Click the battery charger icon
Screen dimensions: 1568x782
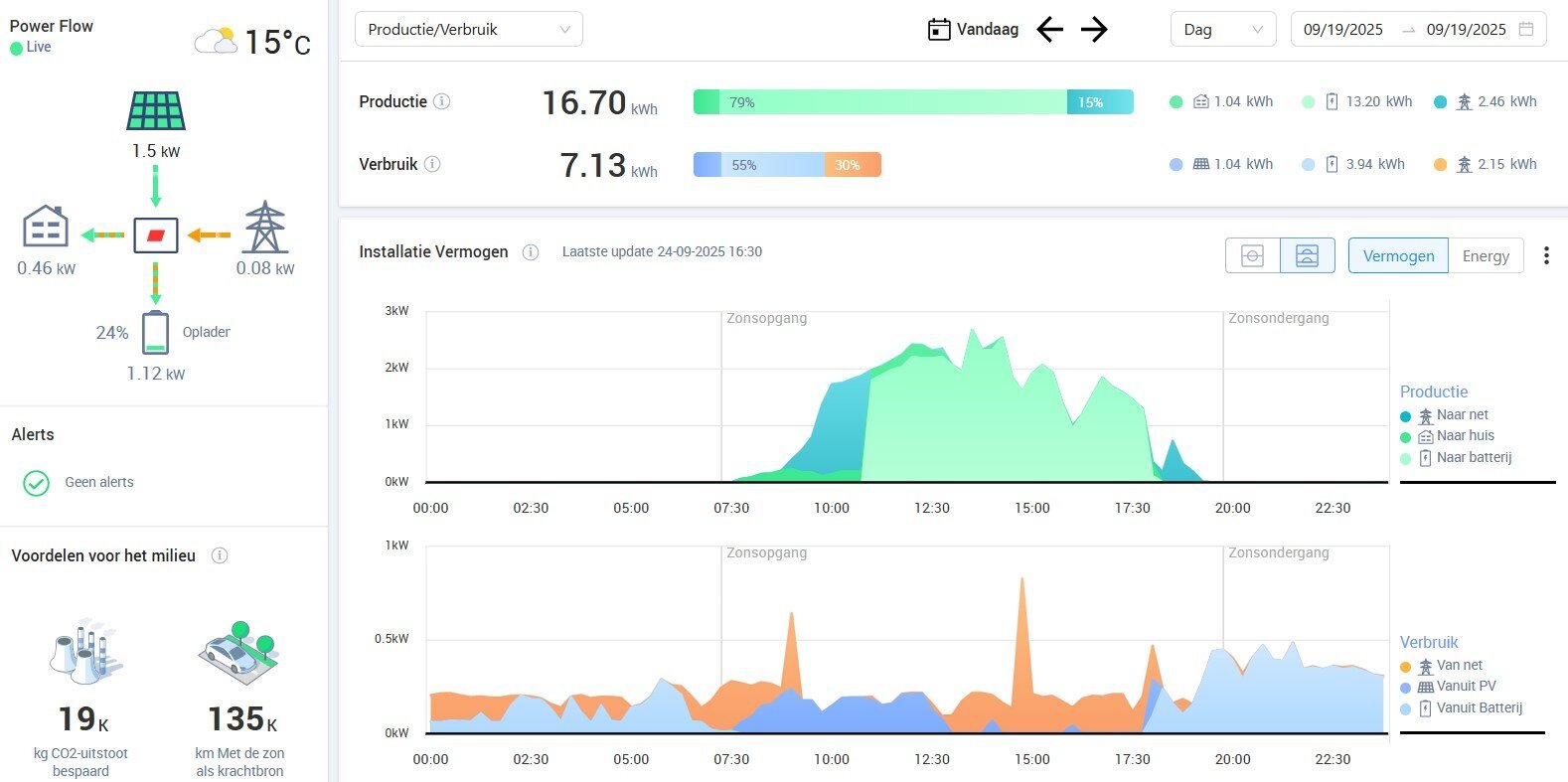(x=155, y=333)
